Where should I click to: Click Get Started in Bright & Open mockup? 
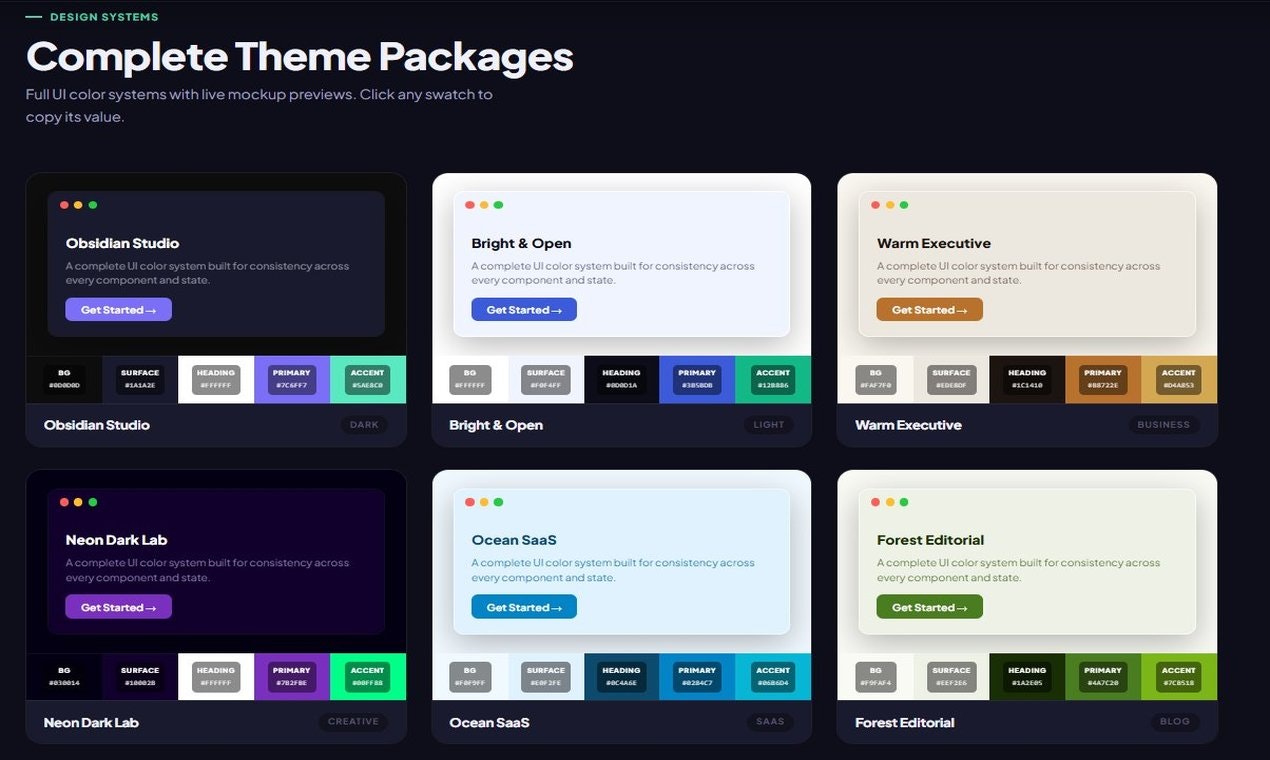tap(523, 309)
